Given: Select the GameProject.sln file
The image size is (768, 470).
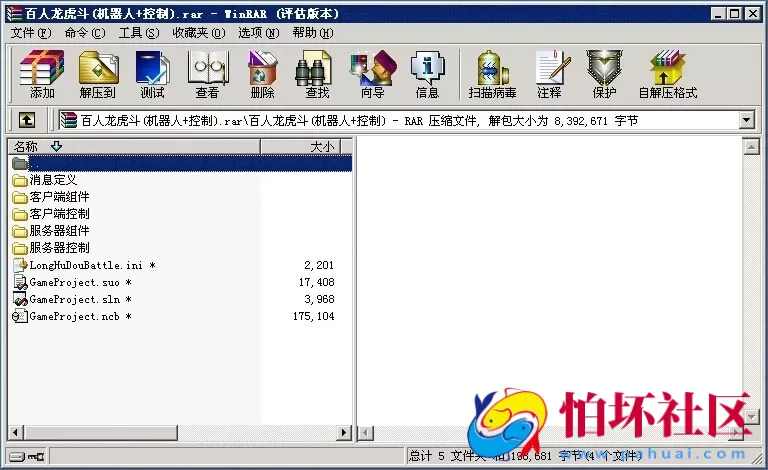Looking at the screenshot, I should pos(75,299).
